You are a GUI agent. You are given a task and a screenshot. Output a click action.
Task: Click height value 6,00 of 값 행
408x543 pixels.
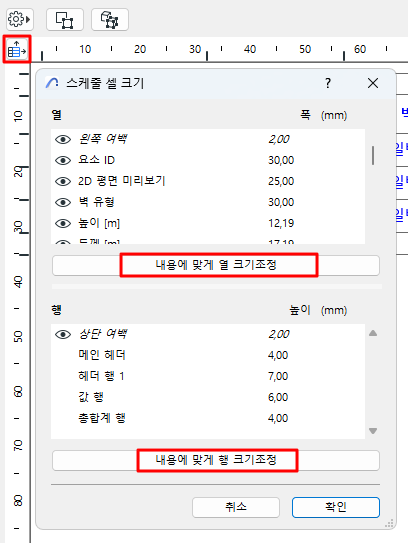click(278, 397)
